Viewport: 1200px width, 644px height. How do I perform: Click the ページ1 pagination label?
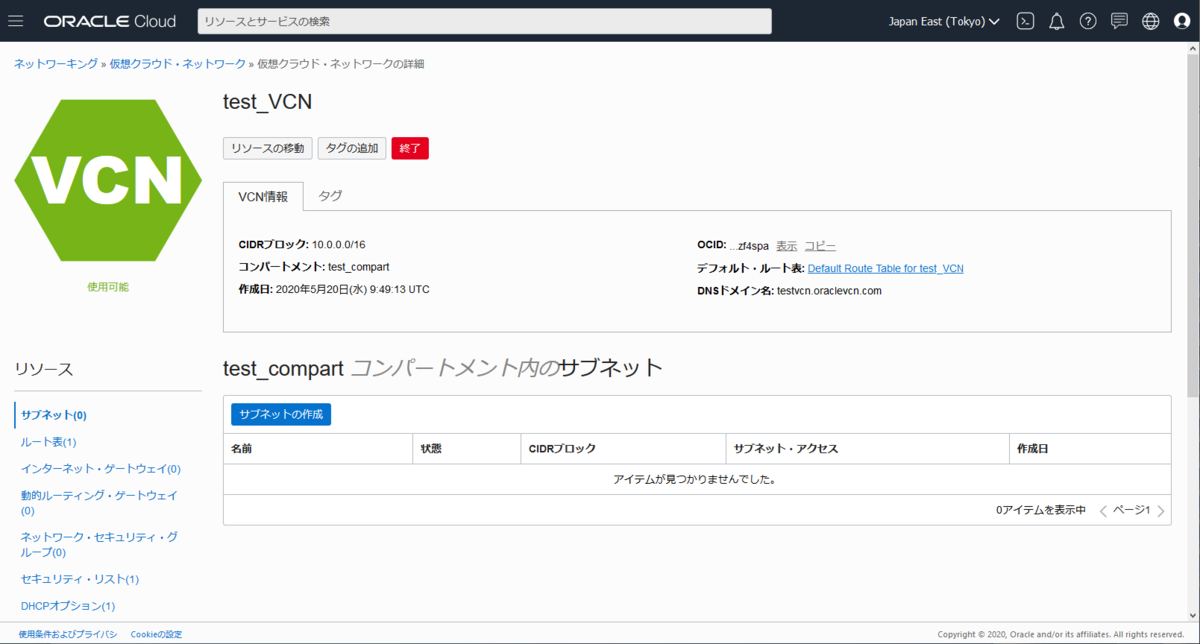(1132, 510)
